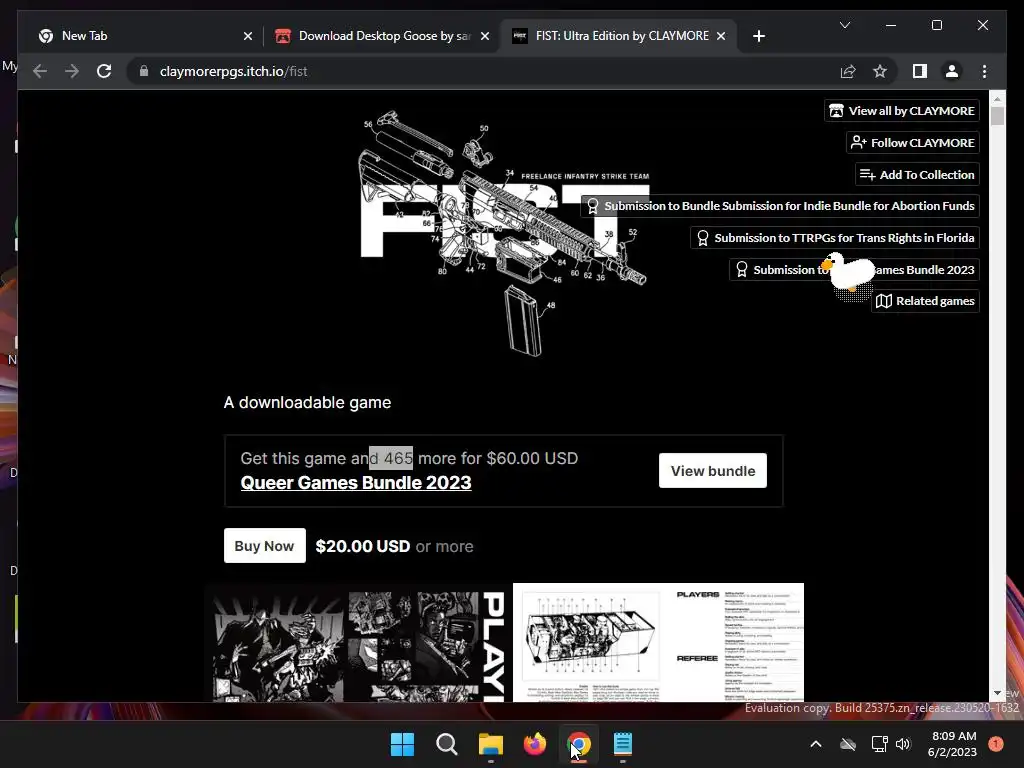The width and height of the screenshot is (1024, 768).
Task: Open Notepad from taskbar
Action: [623, 744]
